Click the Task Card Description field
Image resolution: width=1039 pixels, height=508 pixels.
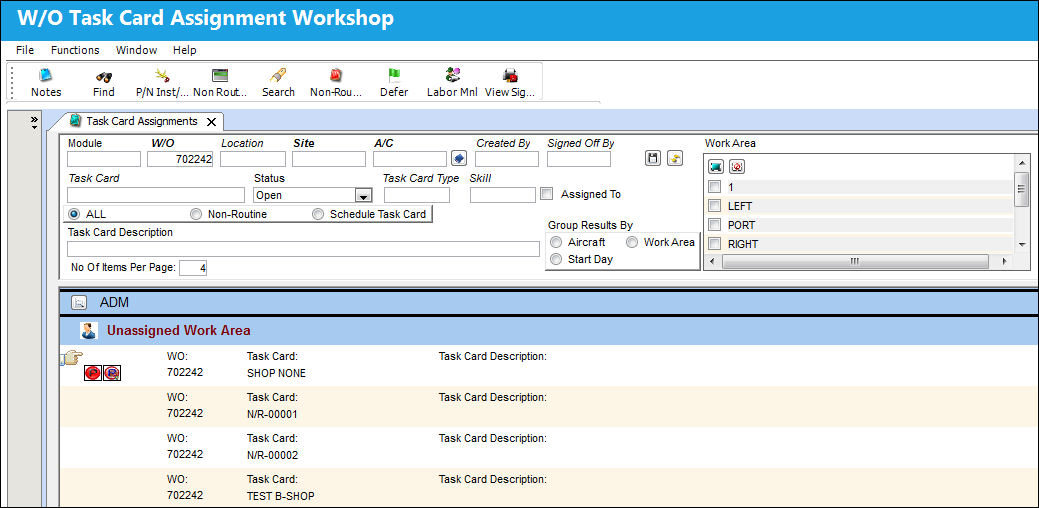coord(303,249)
